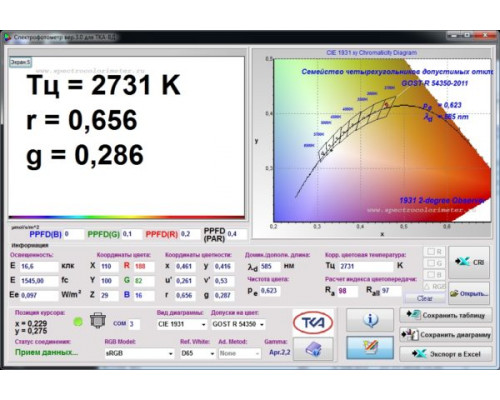Open the color tolerance dropdown GOST R 54350
500x400 pixels.
click(238, 324)
